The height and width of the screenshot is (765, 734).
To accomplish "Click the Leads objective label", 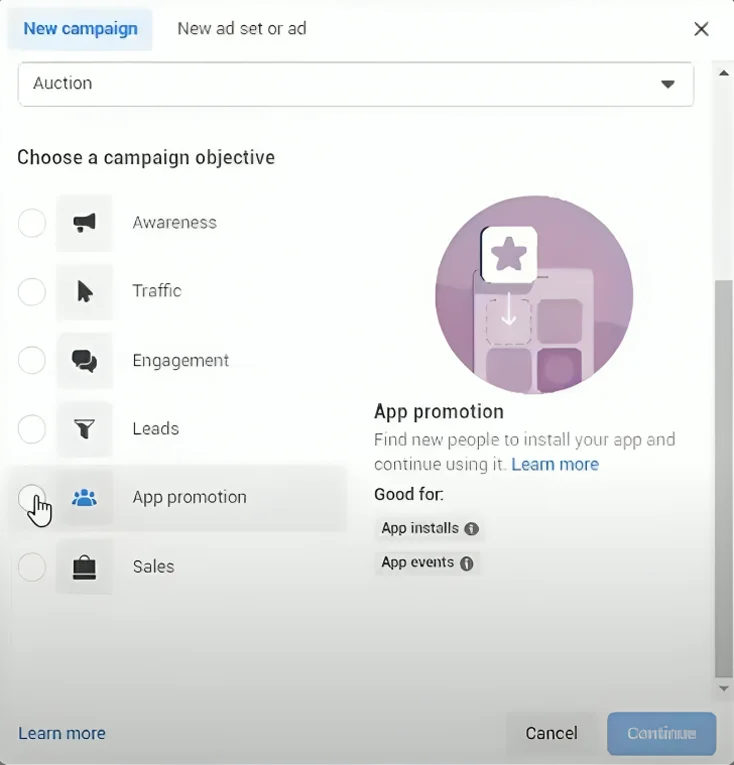I will (x=156, y=428).
